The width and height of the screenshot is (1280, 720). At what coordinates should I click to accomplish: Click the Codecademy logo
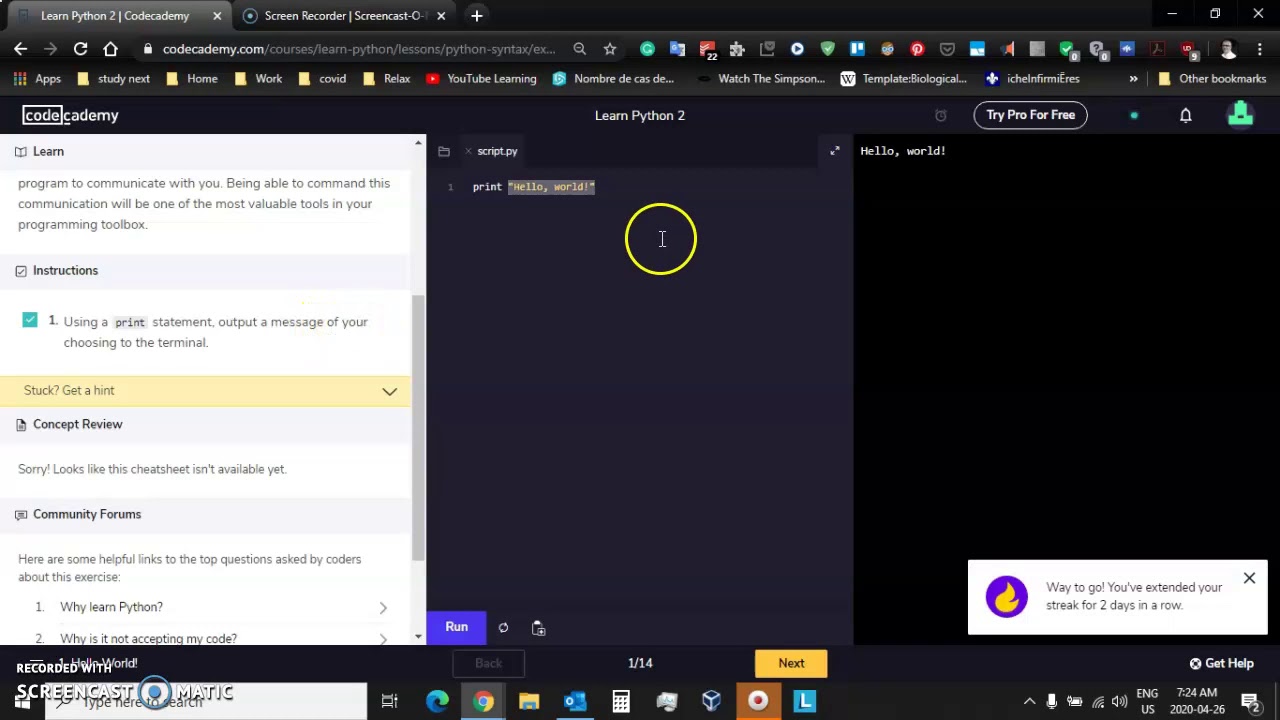coord(71,115)
